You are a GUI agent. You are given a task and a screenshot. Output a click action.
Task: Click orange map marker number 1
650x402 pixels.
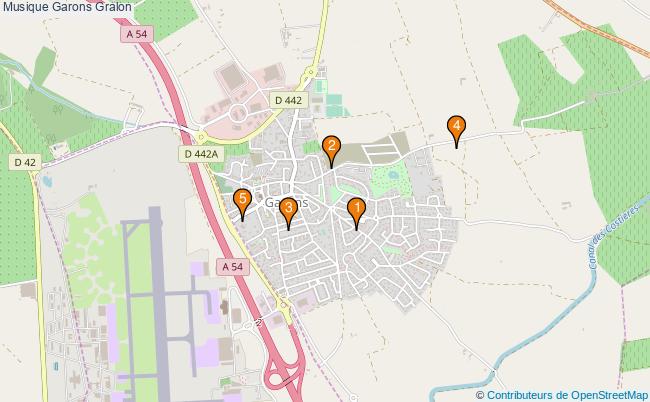(x=356, y=213)
